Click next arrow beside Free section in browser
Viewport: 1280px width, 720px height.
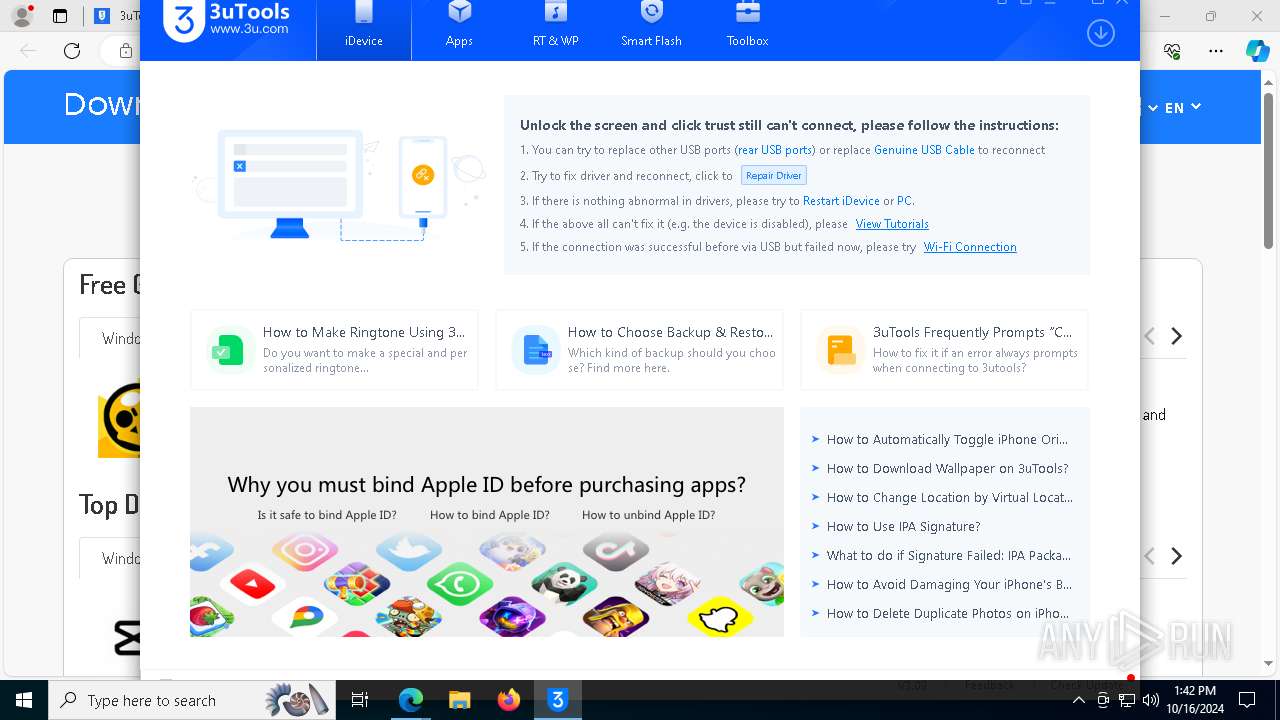point(1177,336)
